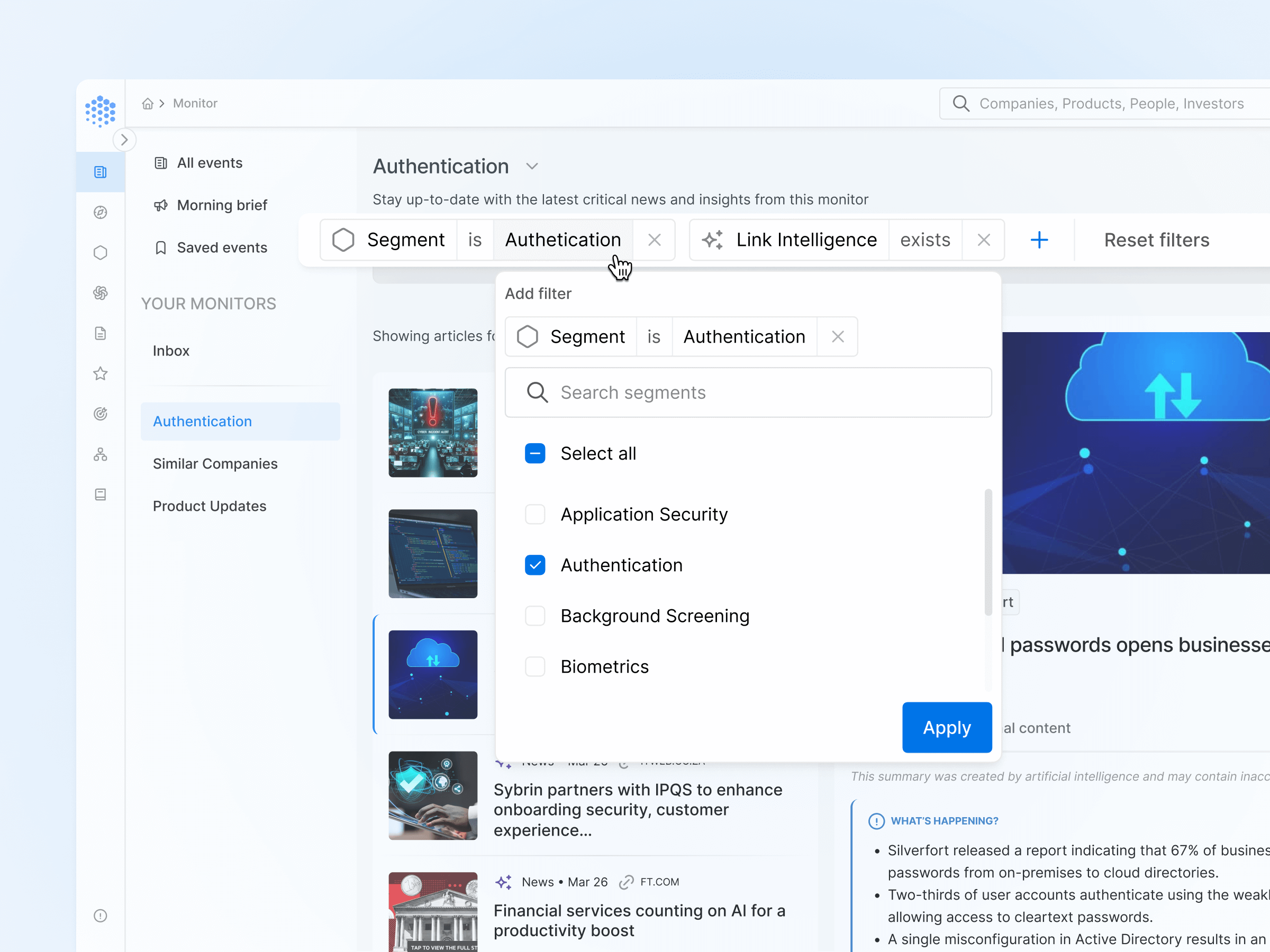
Task: Open the Inbox monitor
Action: tap(171, 351)
